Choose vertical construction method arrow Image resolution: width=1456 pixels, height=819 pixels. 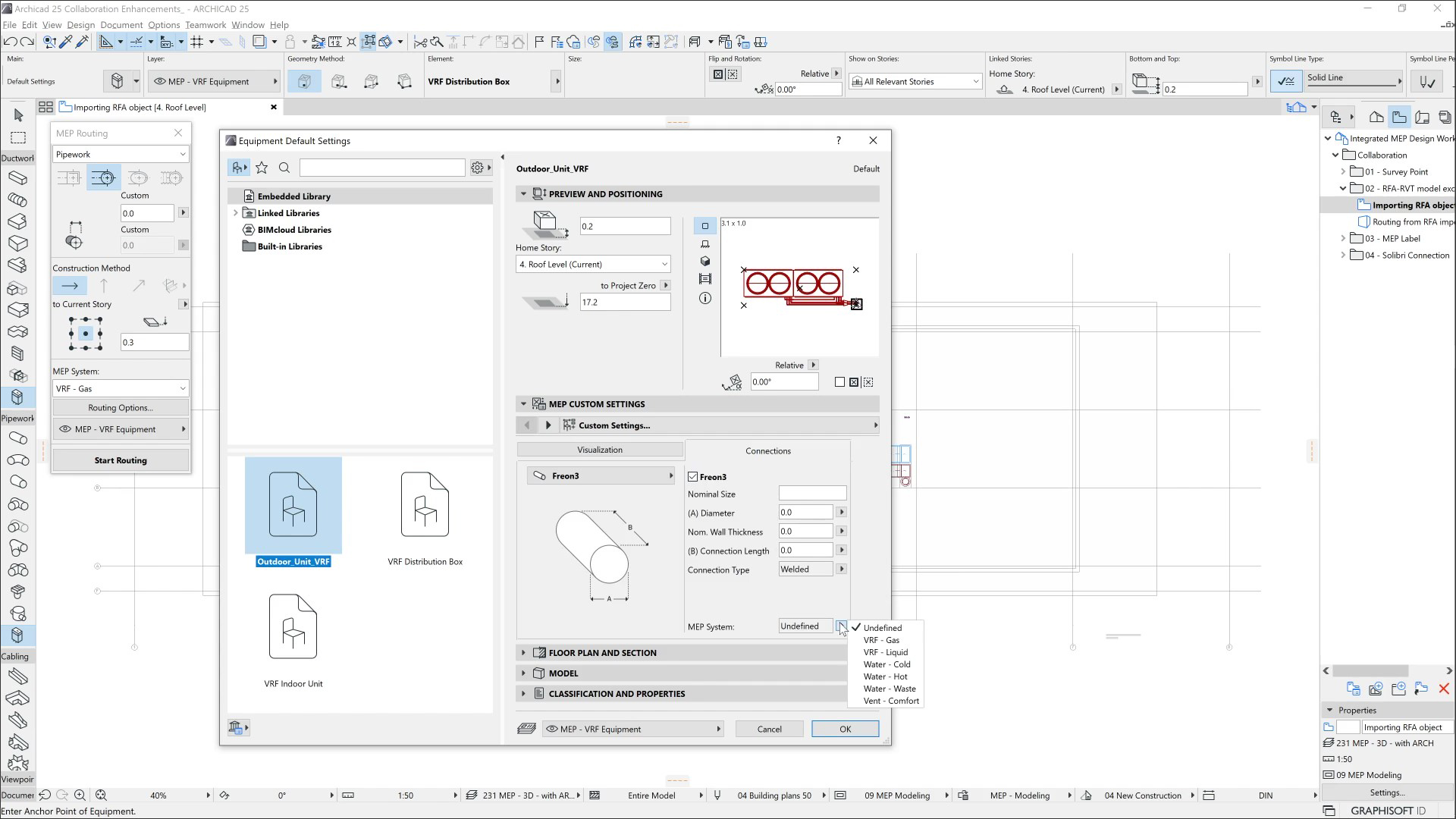click(x=104, y=286)
